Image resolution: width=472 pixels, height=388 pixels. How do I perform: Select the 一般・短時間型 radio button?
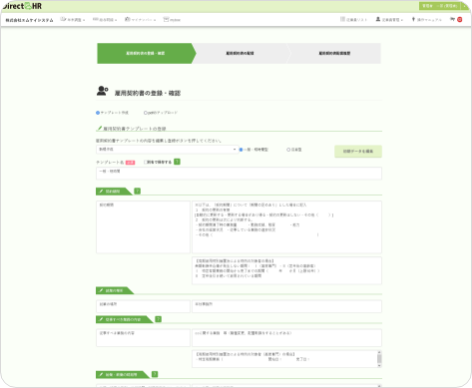tap(241, 150)
